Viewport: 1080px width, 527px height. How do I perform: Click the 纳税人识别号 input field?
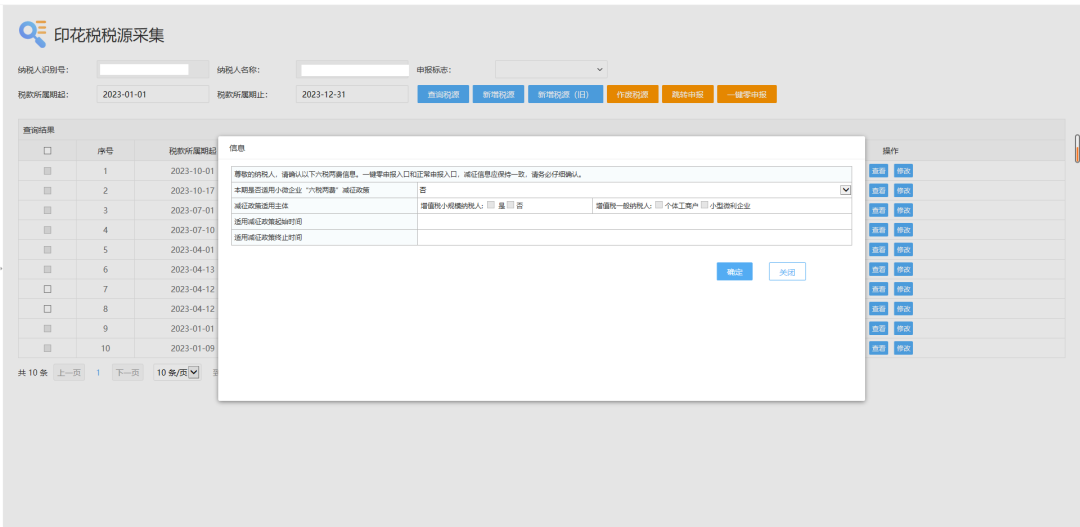(152, 70)
